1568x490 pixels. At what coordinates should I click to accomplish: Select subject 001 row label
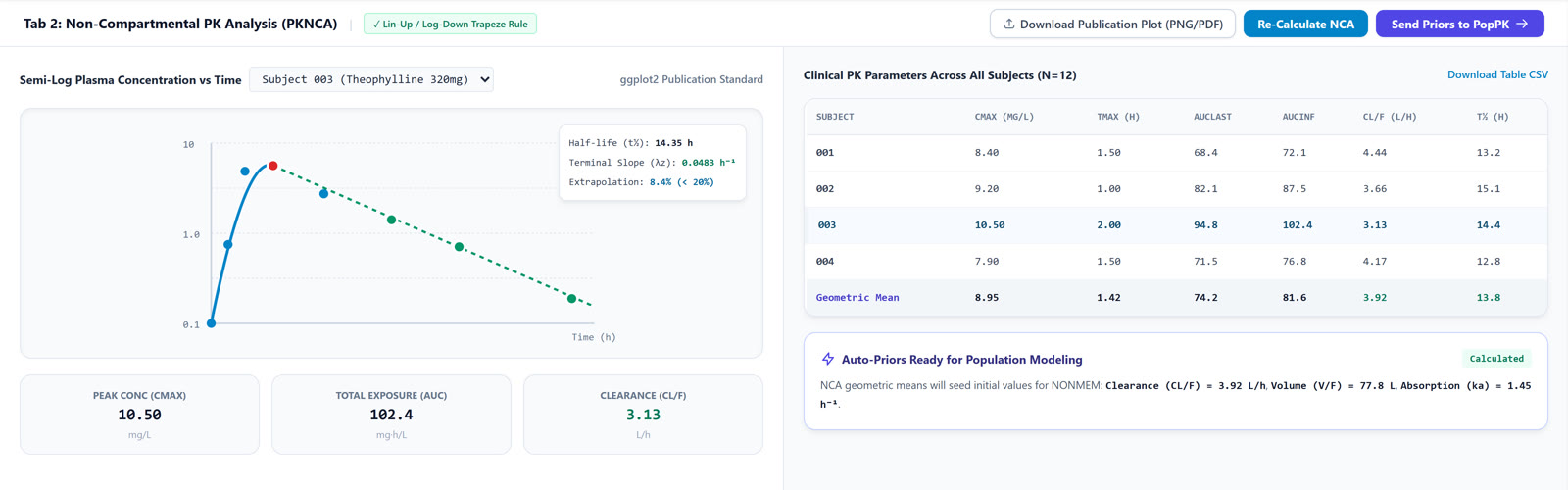click(x=825, y=153)
